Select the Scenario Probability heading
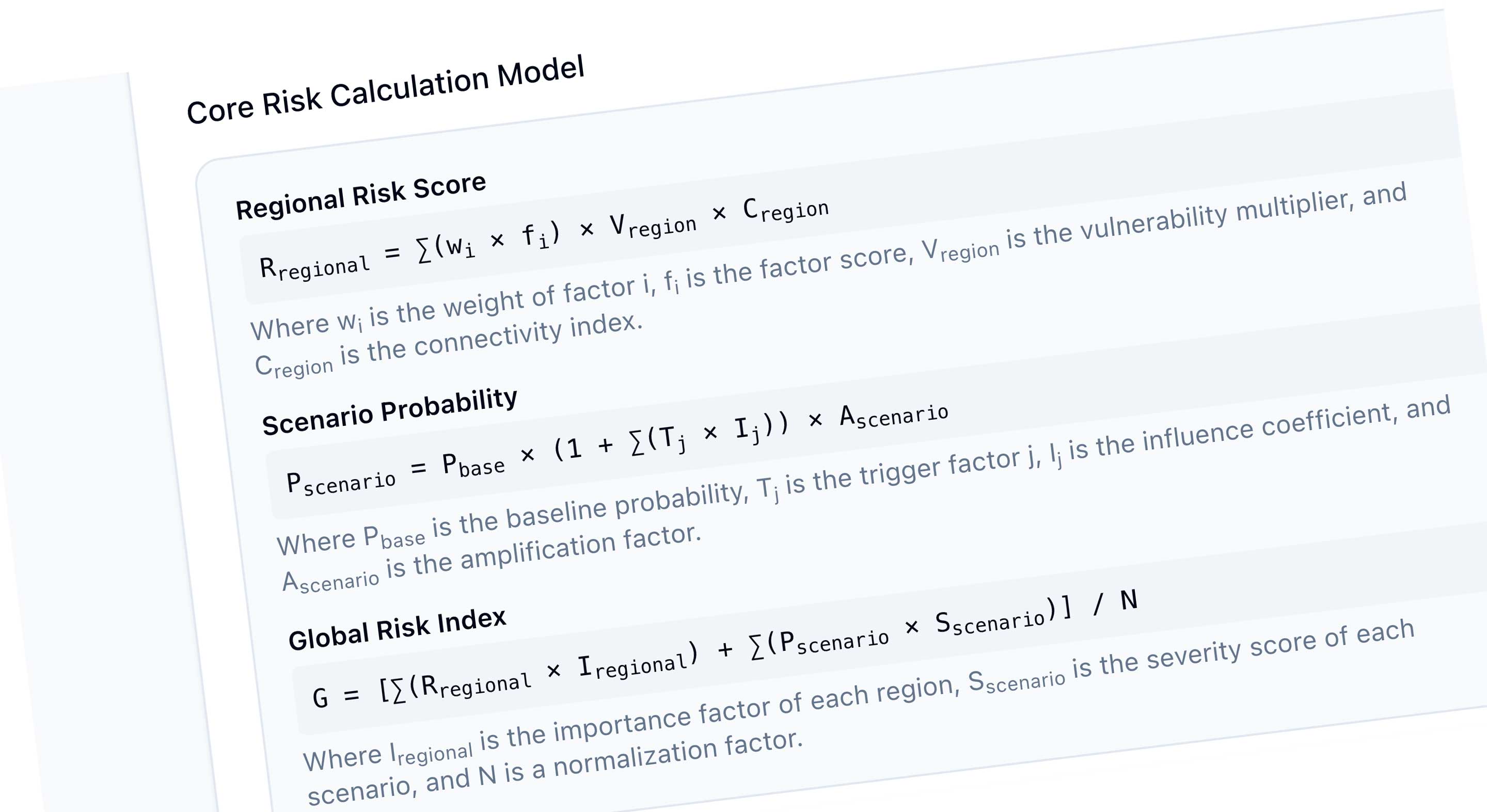 point(390,411)
